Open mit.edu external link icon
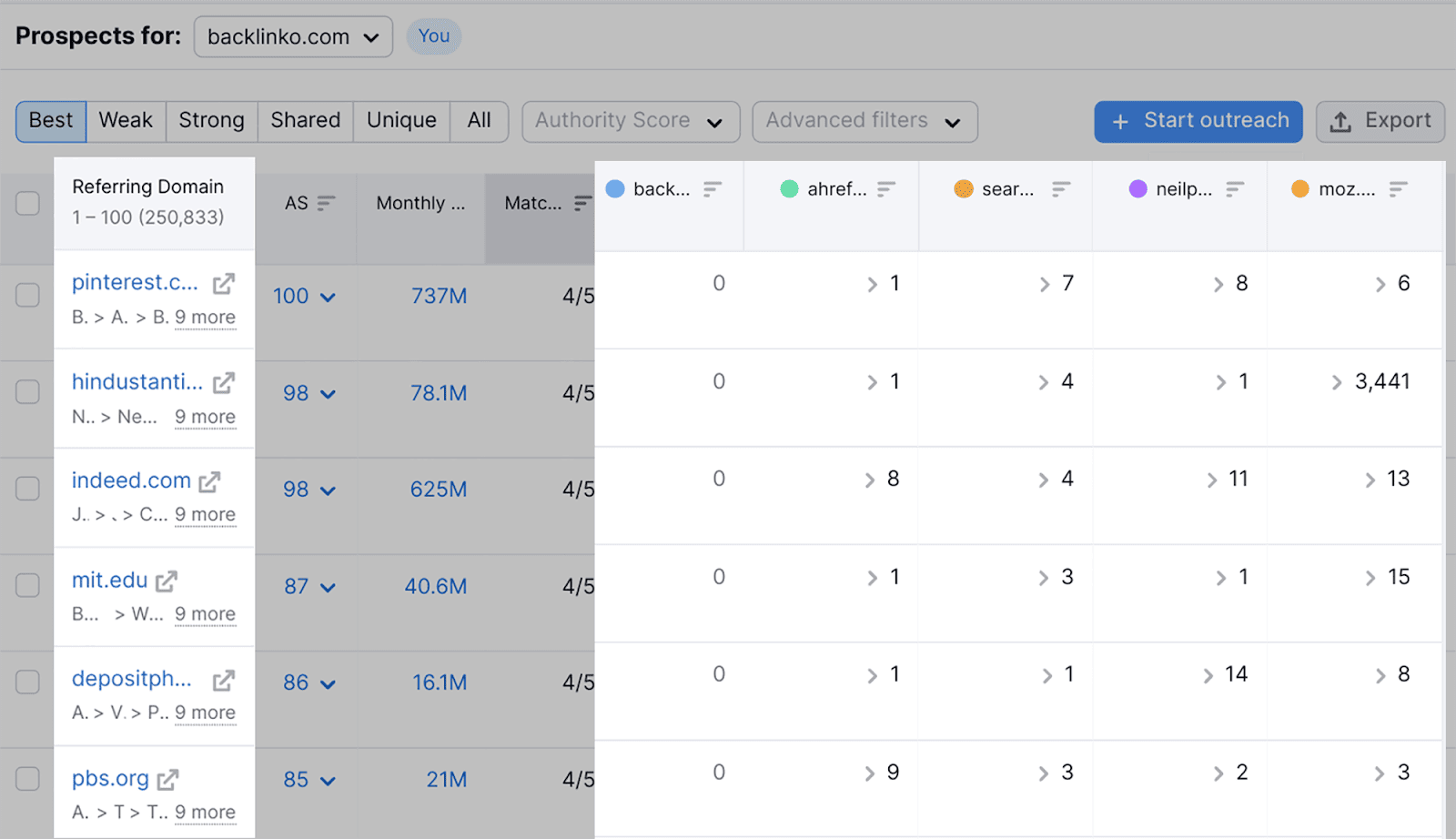The width and height of the screenshot is (1456, 839). [167, 581]
